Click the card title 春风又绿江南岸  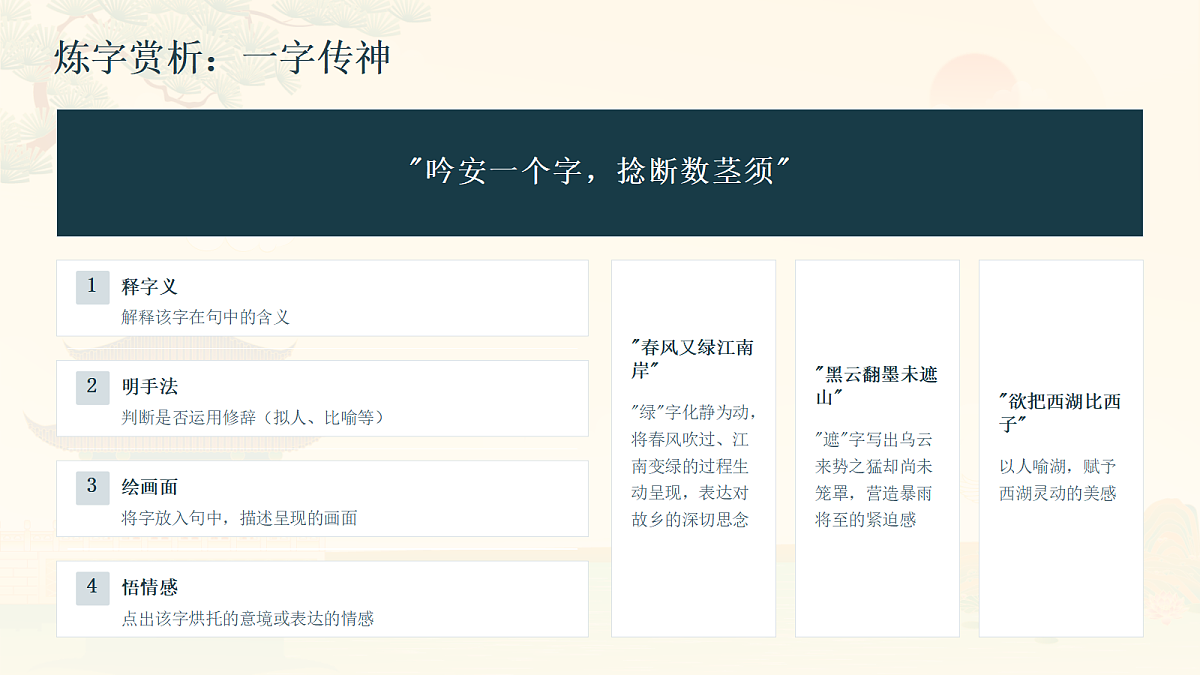click(693, 359)
